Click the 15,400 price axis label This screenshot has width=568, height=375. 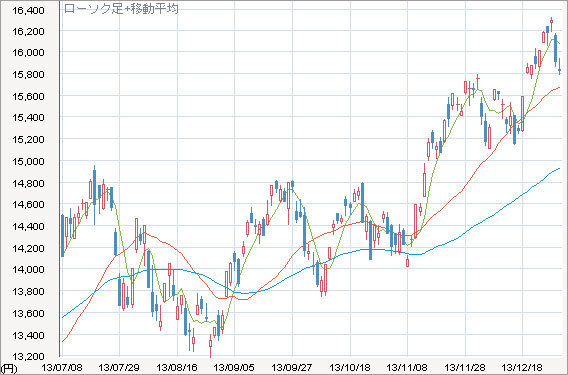coord(28,118)
